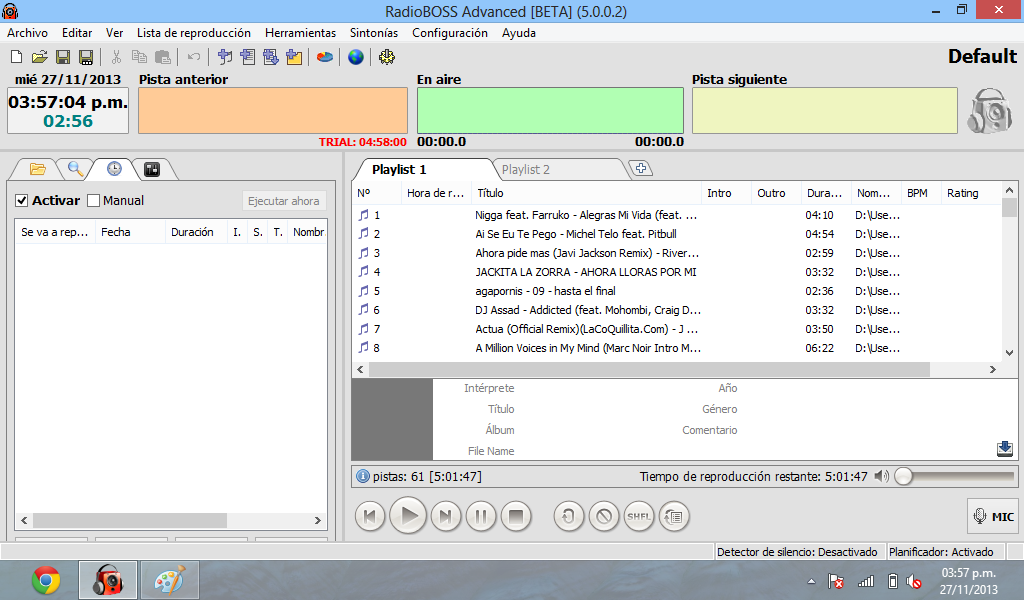
Task: Open the magnifier search tab
Action: [x=76, y=169]
